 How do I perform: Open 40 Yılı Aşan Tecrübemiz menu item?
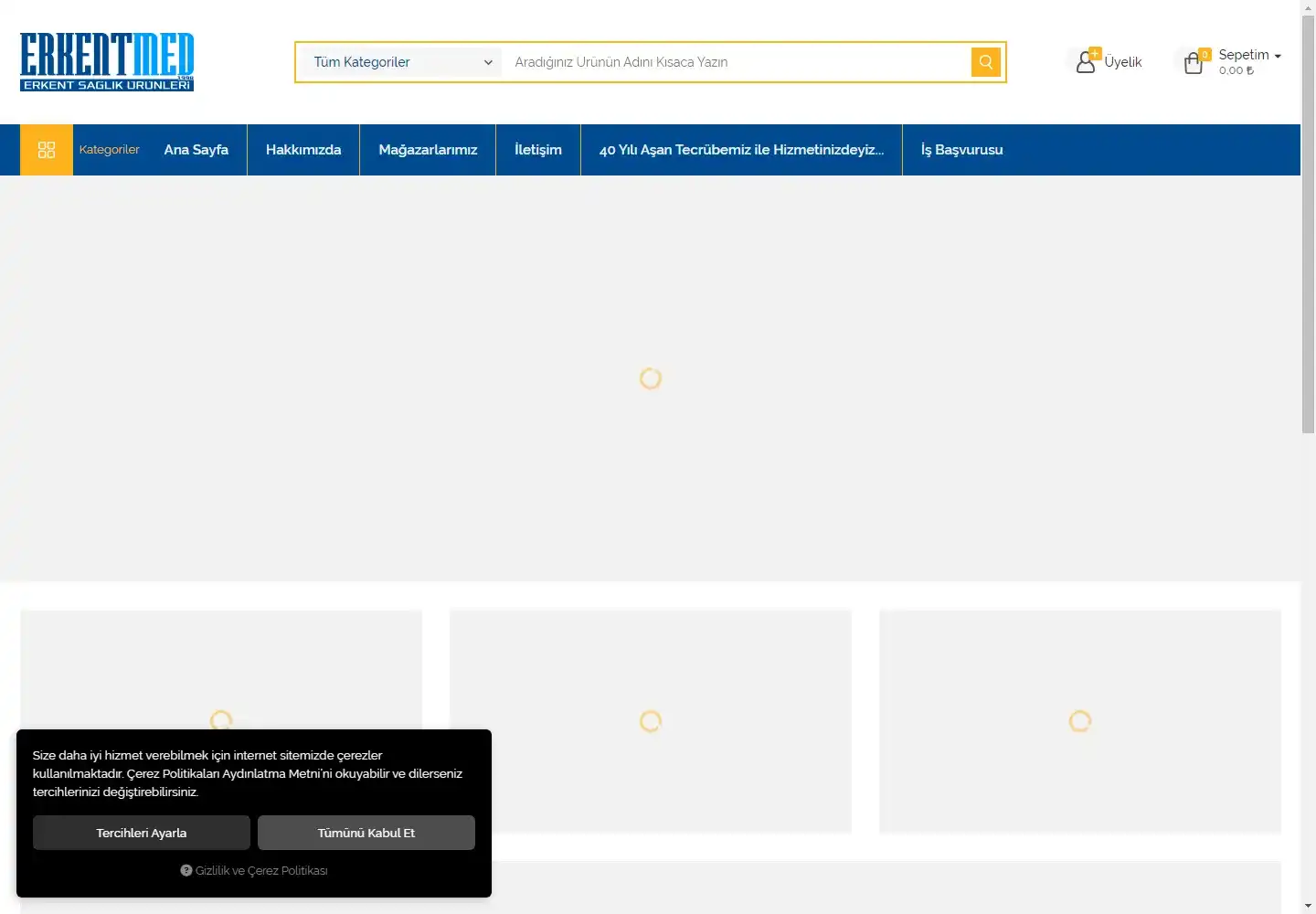741,150
